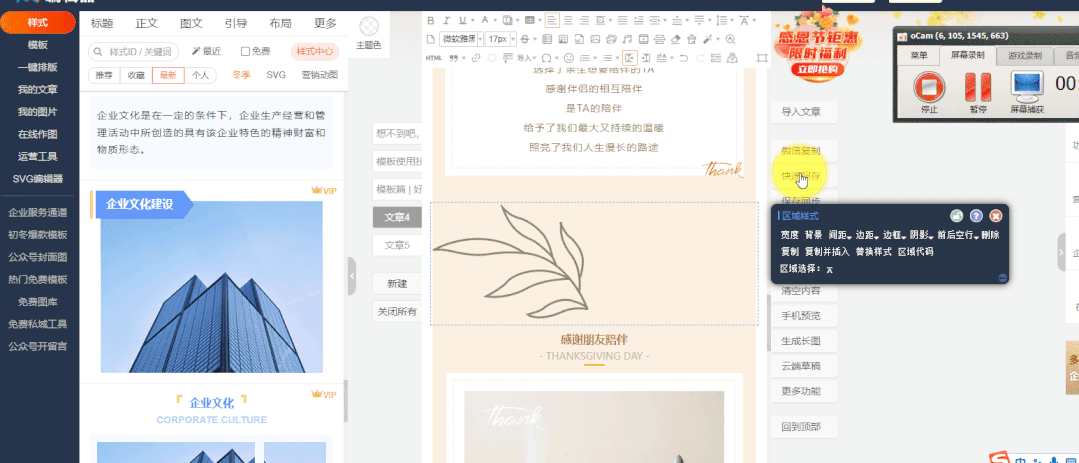Pick the 主题色 theme color swatch

point(370,28)
